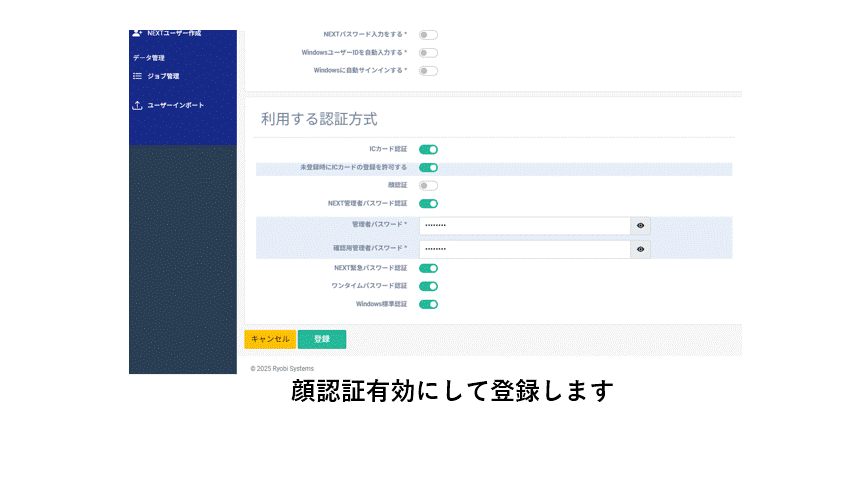Click the © 2025 Ryobi Systems footer text
Viewport: 853px width, 480px height.
pos(282,368)
